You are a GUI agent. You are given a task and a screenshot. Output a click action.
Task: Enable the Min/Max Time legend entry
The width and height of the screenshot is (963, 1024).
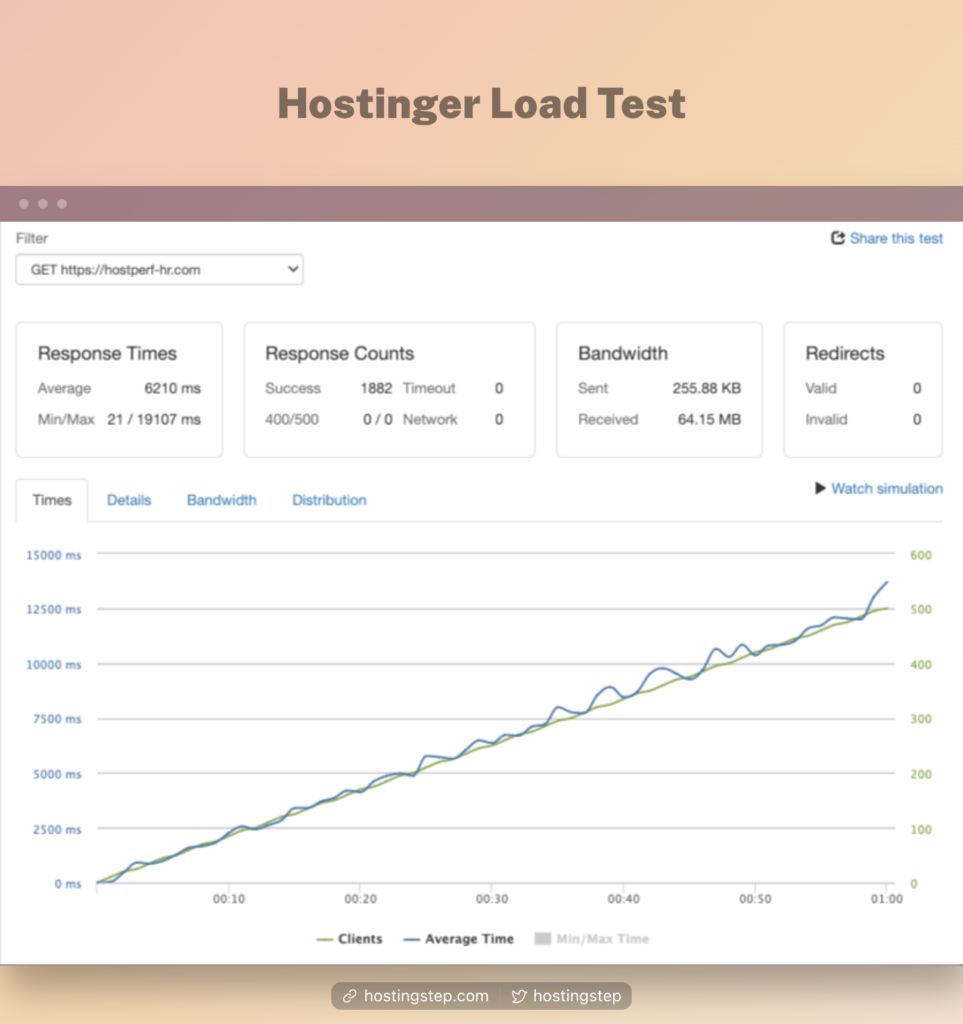point(592,939)
